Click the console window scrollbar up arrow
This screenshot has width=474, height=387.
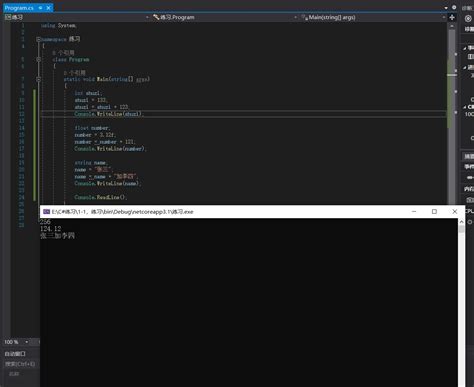click(x=461, y=222)
